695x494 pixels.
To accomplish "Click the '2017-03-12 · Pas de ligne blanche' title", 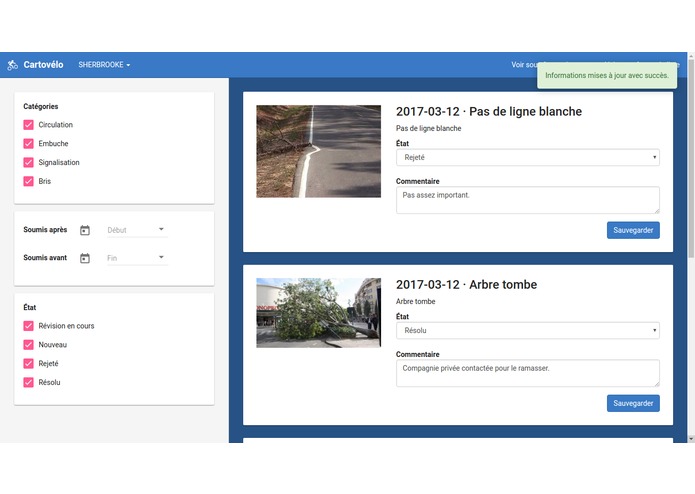I will click(x=488, y=112).
